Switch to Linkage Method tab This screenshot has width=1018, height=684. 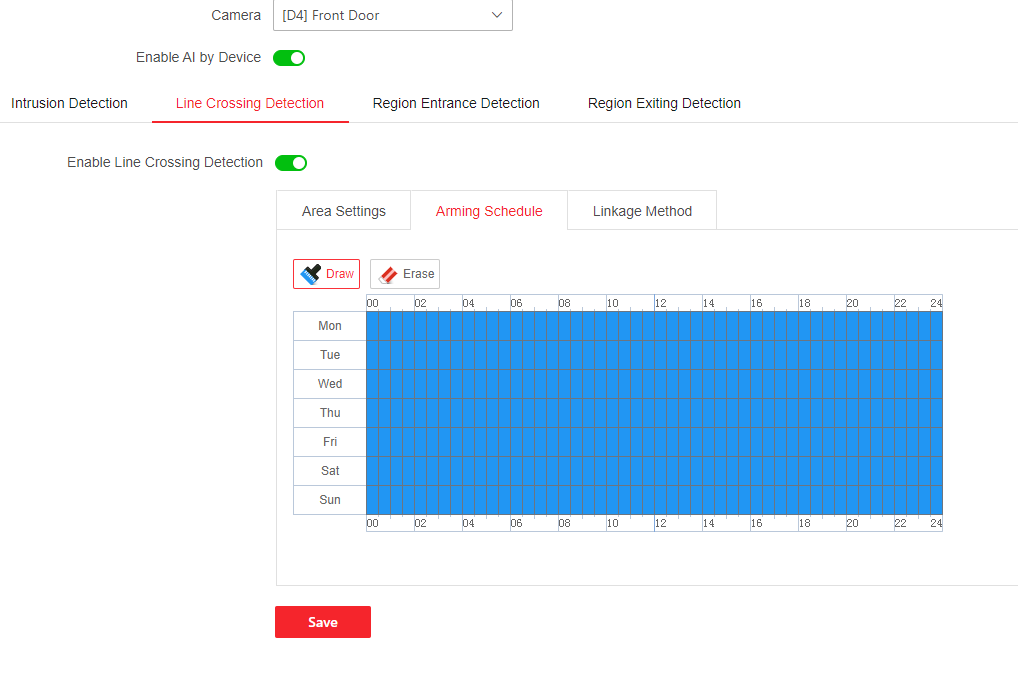tap(642, 211)
